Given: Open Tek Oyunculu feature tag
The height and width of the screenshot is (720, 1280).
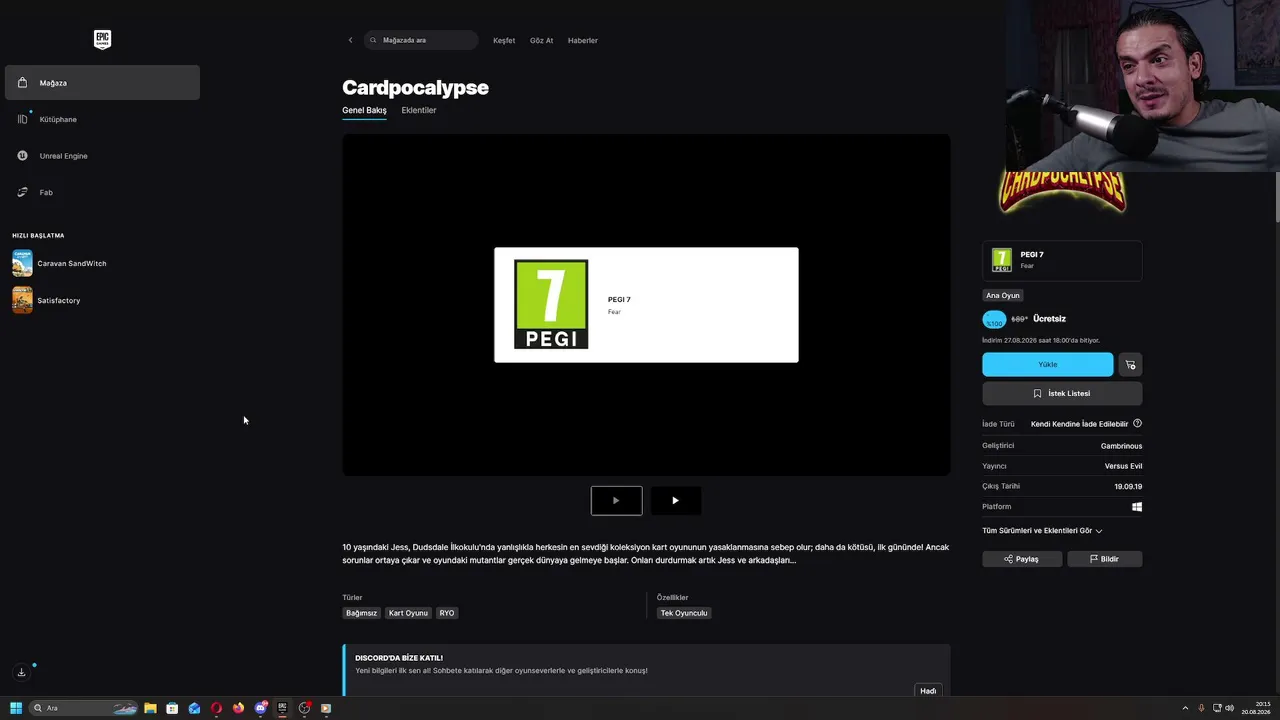Looking at the screenshot, I should 684,613.
